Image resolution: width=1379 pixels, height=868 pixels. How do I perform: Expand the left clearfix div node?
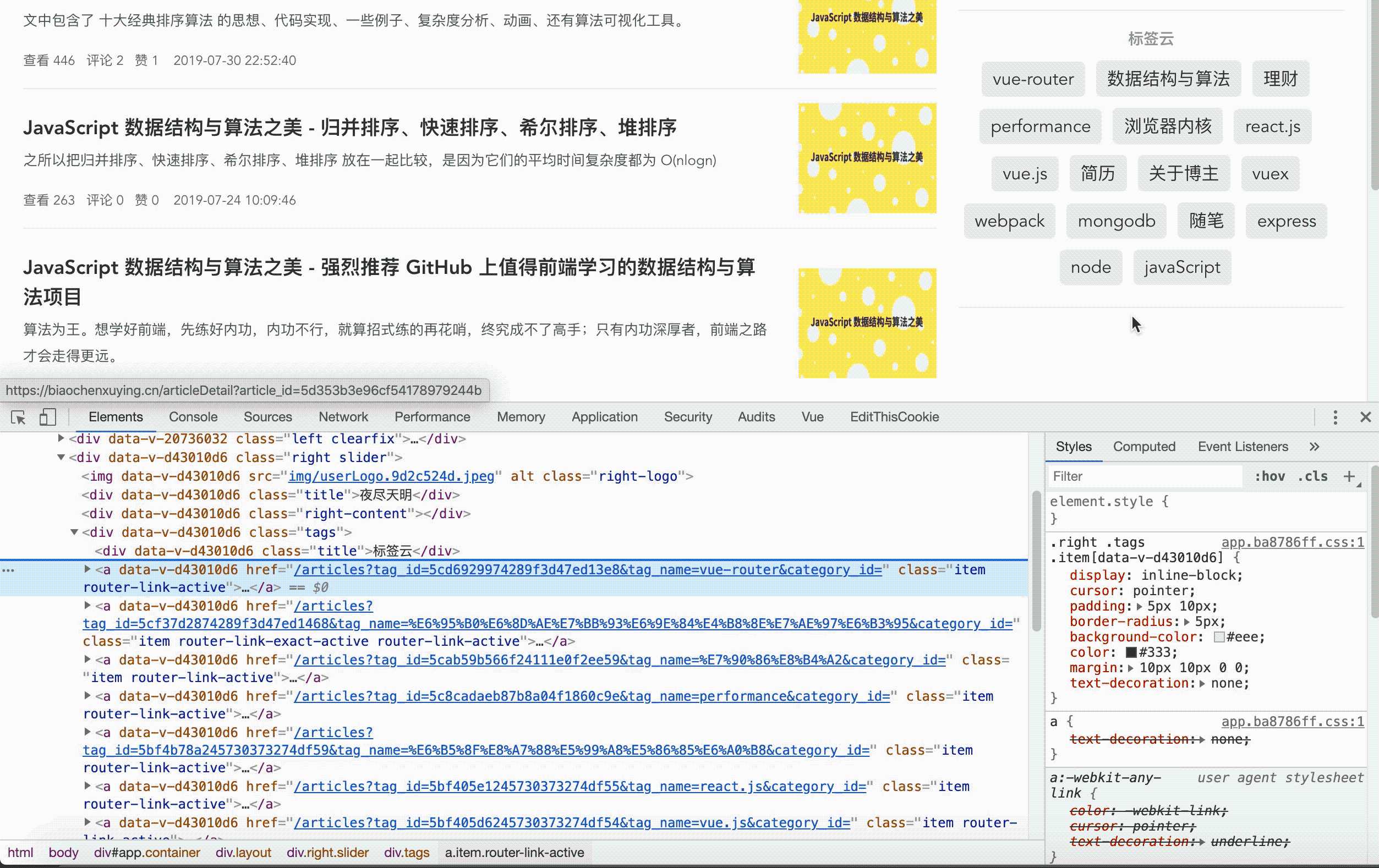(x=62, y=439)
